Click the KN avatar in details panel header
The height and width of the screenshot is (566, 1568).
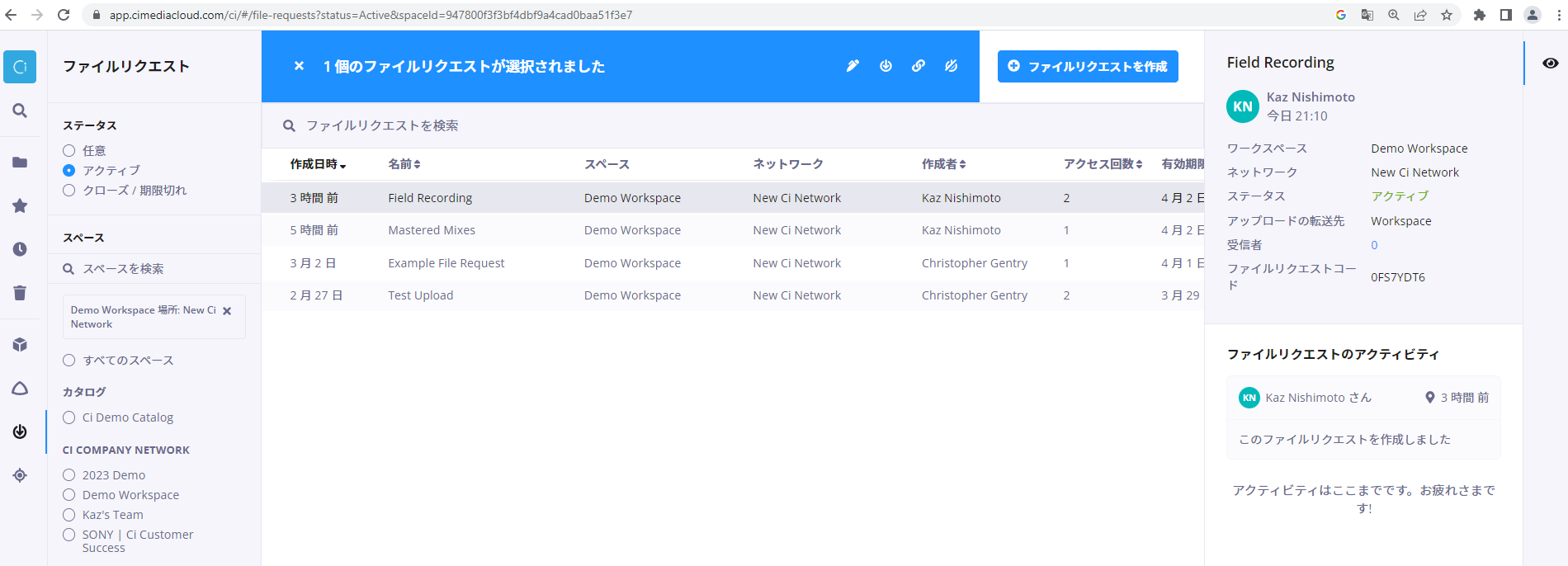click(1243, 106)
